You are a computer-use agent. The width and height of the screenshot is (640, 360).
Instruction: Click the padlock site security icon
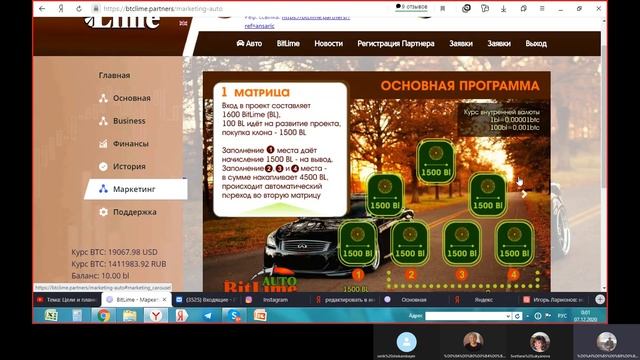tap(96, 9)
